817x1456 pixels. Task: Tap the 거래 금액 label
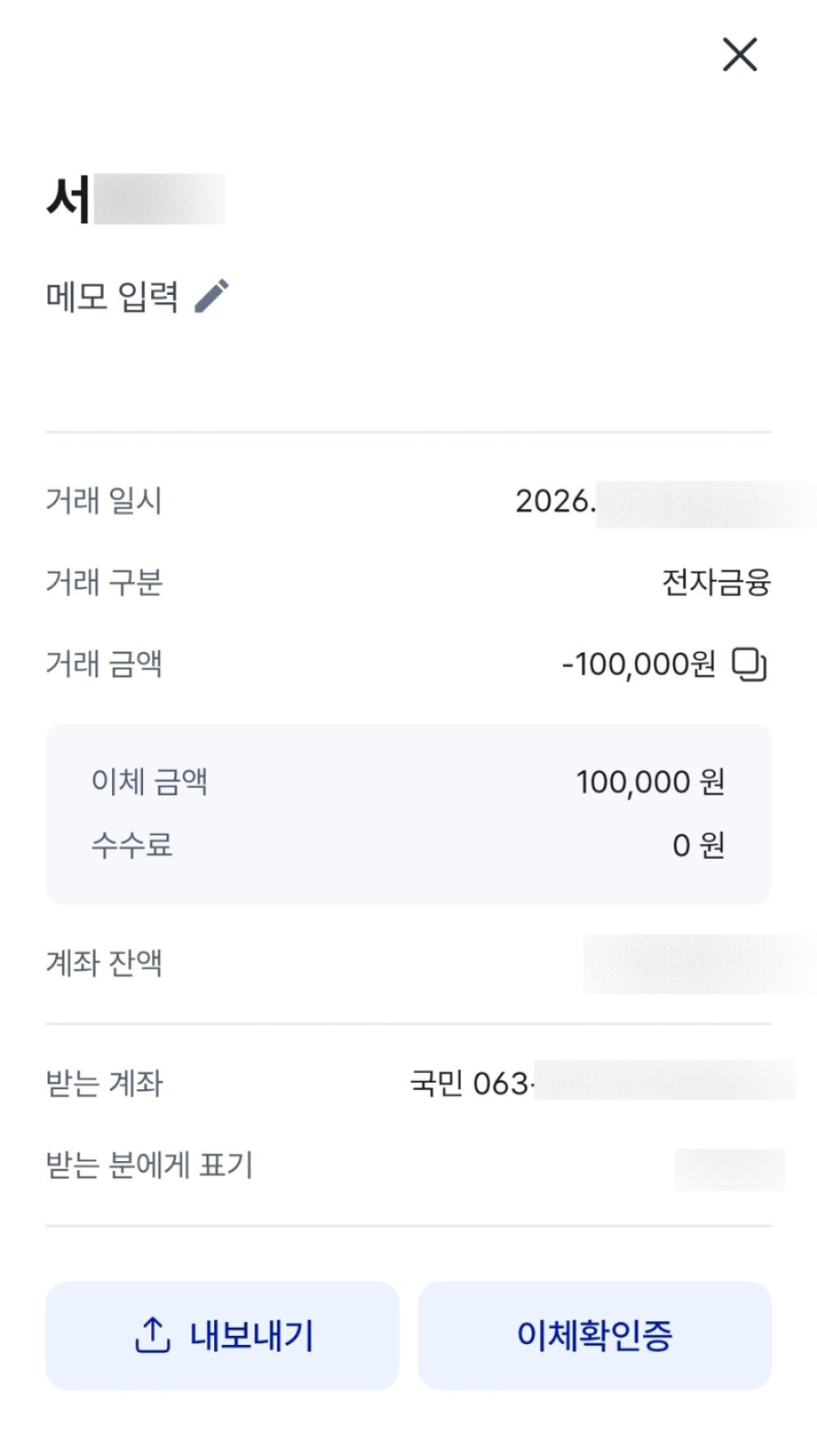[x=104, y=664]
